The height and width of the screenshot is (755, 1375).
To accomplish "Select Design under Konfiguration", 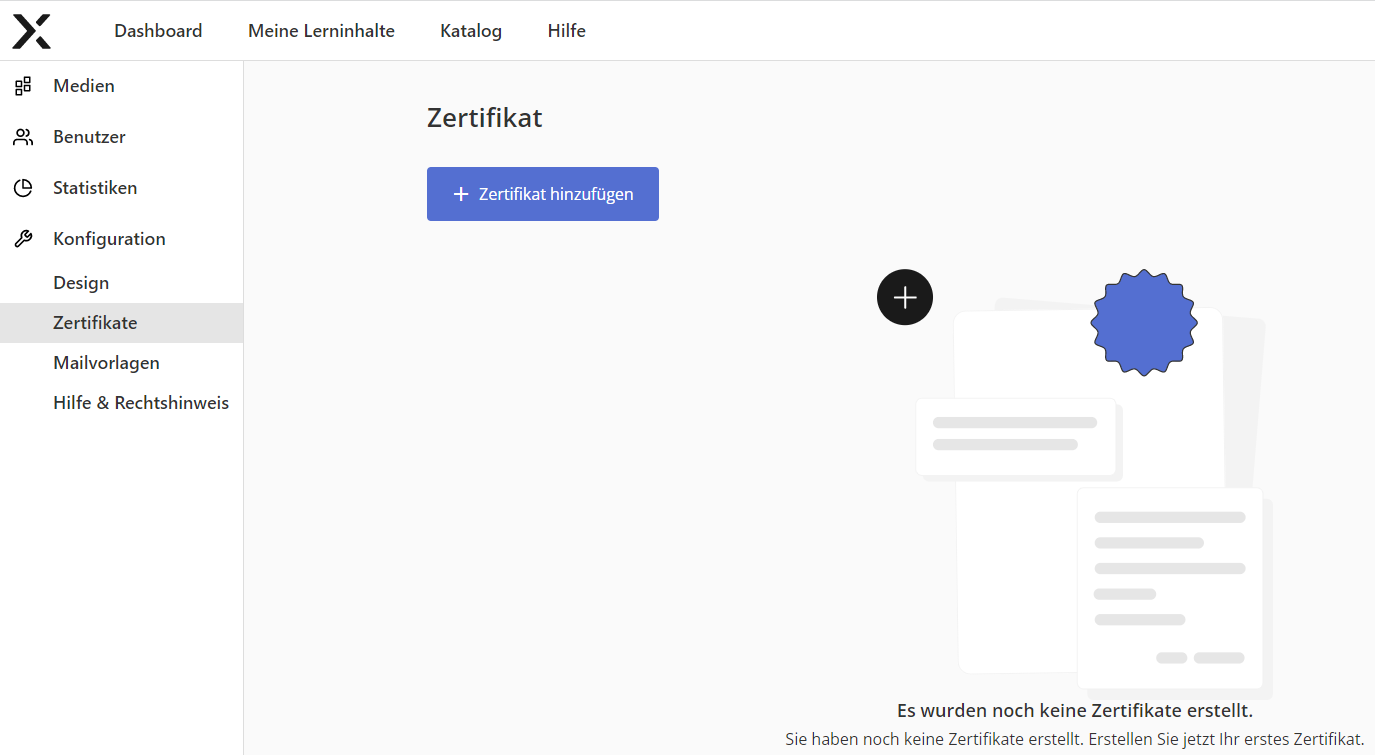I will click(81, 283).
